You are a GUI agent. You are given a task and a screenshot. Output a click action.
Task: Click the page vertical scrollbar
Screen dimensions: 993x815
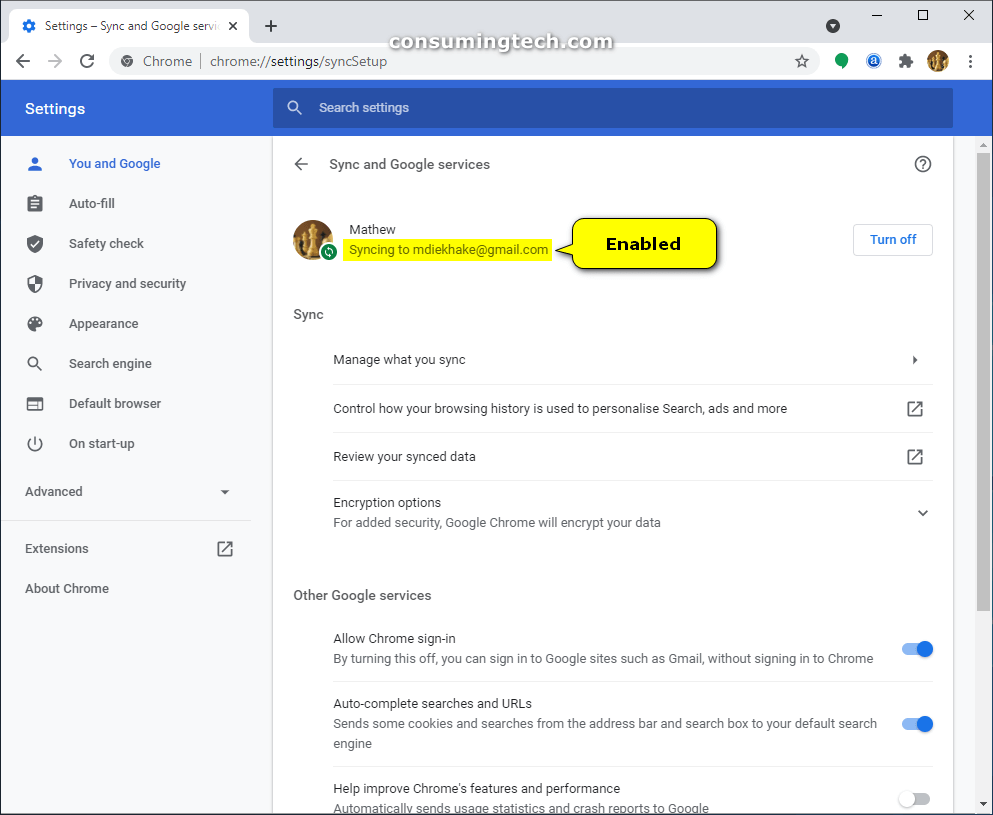pyautogui.click(x=983, y=380)
